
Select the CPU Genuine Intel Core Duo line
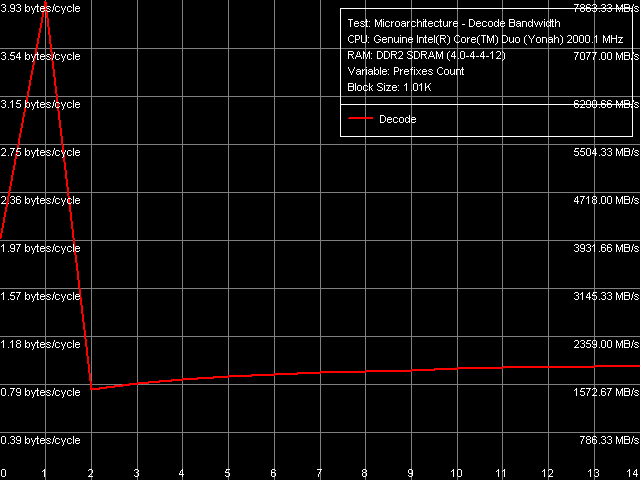coord(463,39)
